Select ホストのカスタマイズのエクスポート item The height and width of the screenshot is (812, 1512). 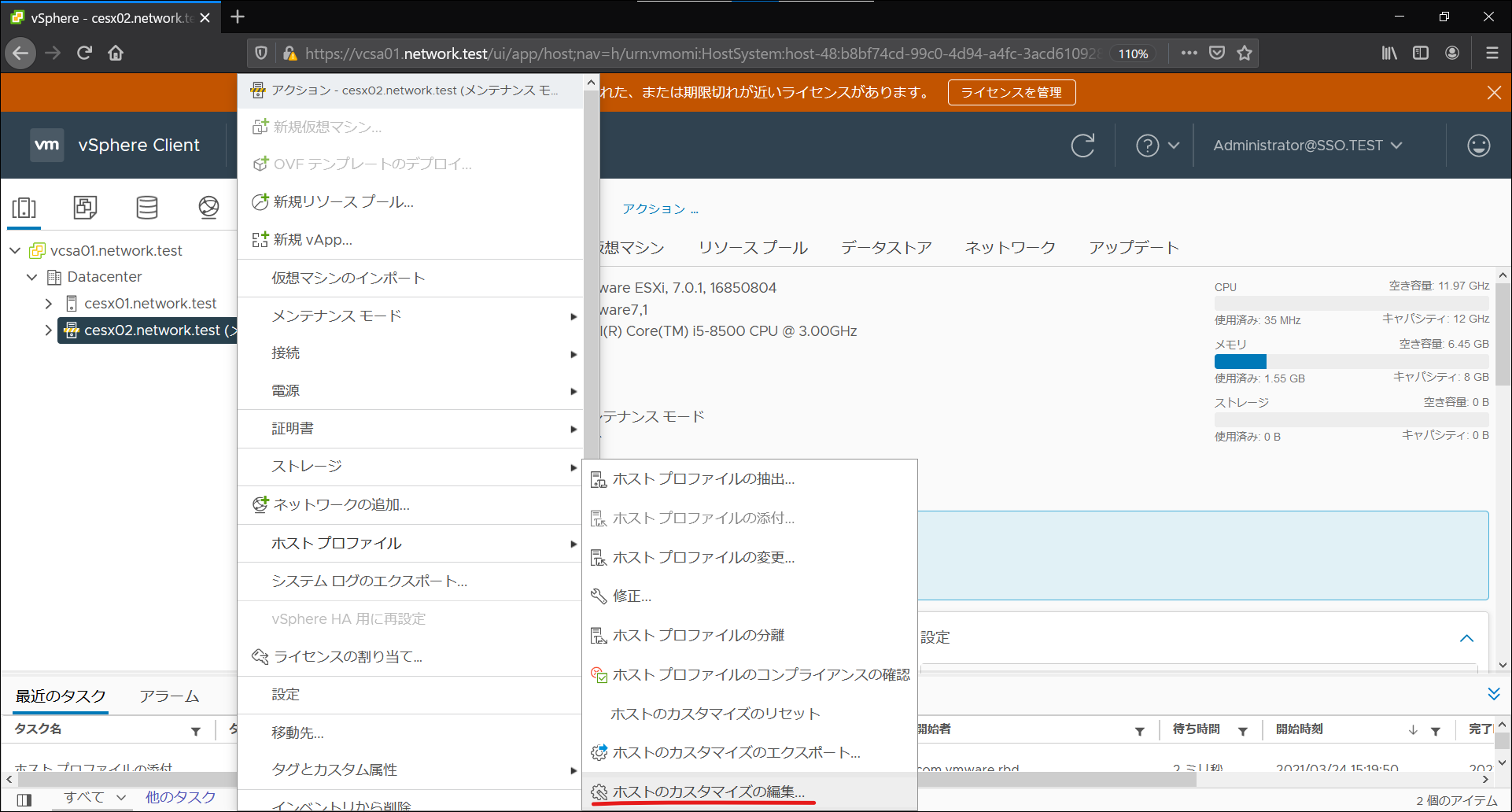750,752
